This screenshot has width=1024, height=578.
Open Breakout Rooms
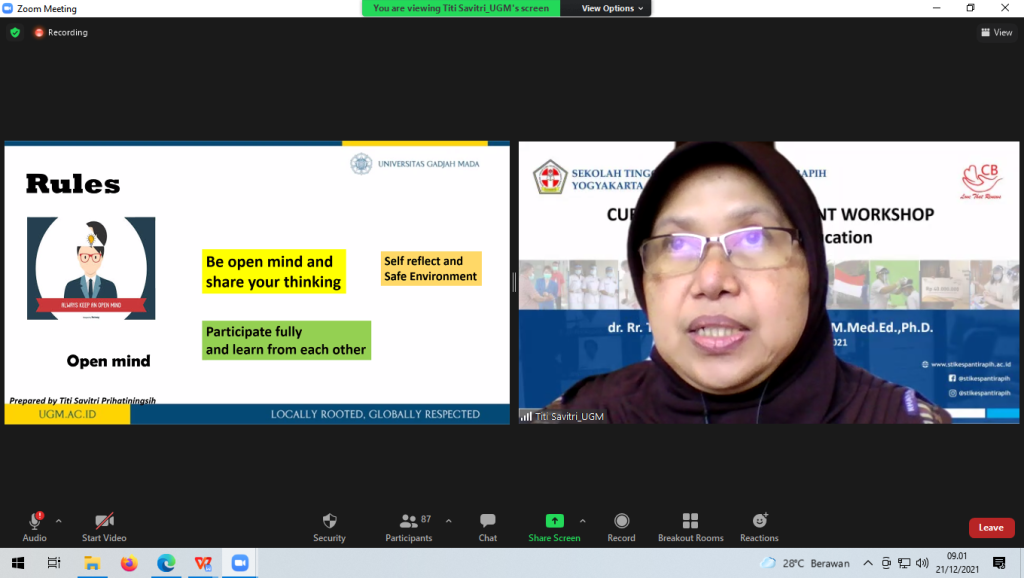[690, 521]
